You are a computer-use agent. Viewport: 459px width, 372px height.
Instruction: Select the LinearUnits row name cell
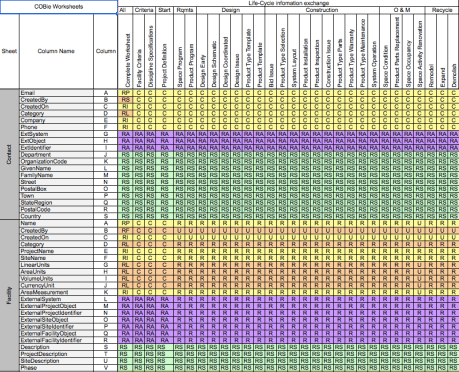pos(56,265)
